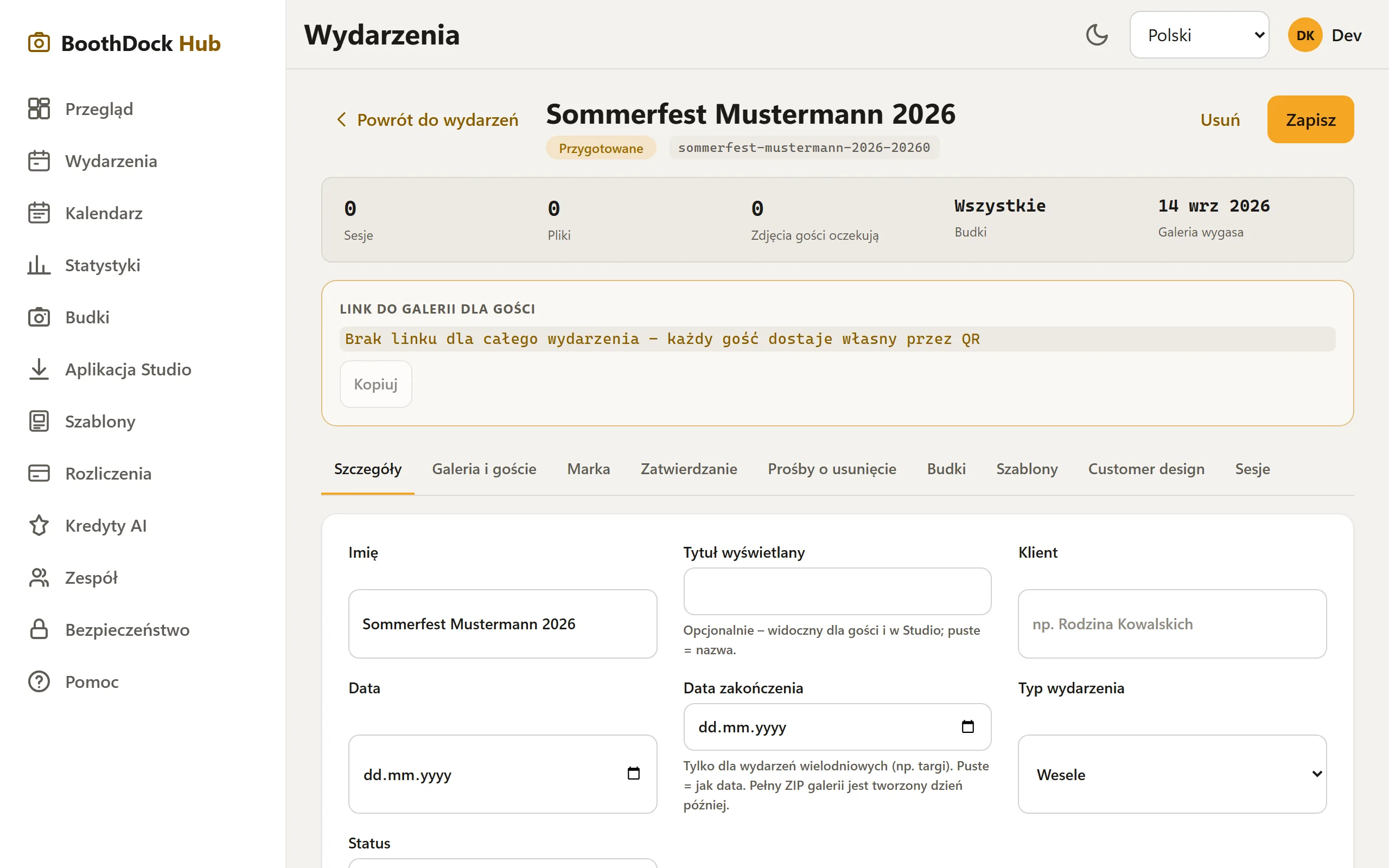
Task: Click the Zespół people icon
Action: pos(39,578)
